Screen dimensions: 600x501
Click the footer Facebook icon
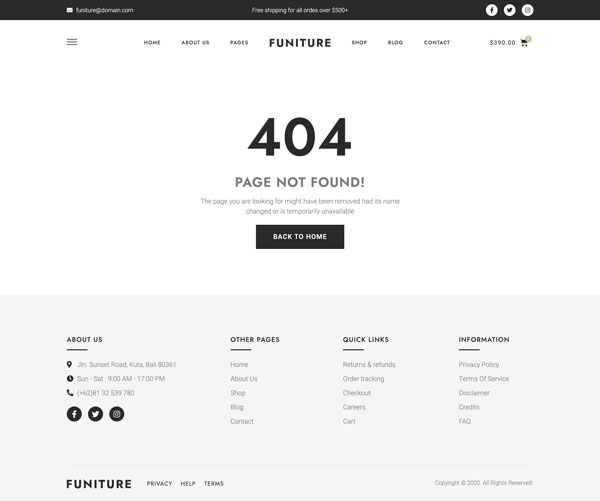point(74,414)
